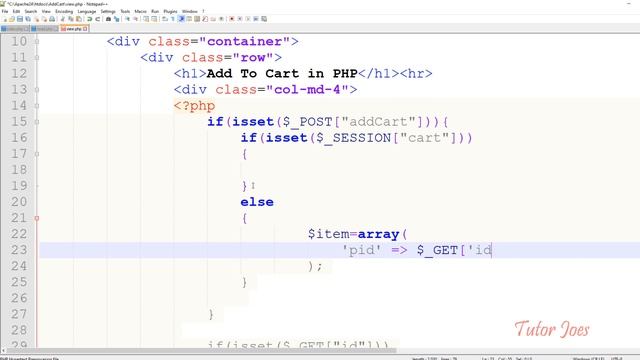Screen dimensions: 640x360
Task: Create a new file with the New toolbar icon
Action: (5, 19)
